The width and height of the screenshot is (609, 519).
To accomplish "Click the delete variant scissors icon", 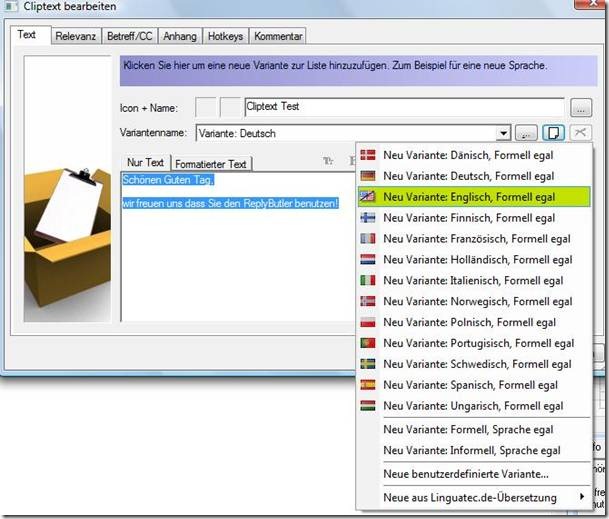I will pyautogui.click(x=581, y=133).
